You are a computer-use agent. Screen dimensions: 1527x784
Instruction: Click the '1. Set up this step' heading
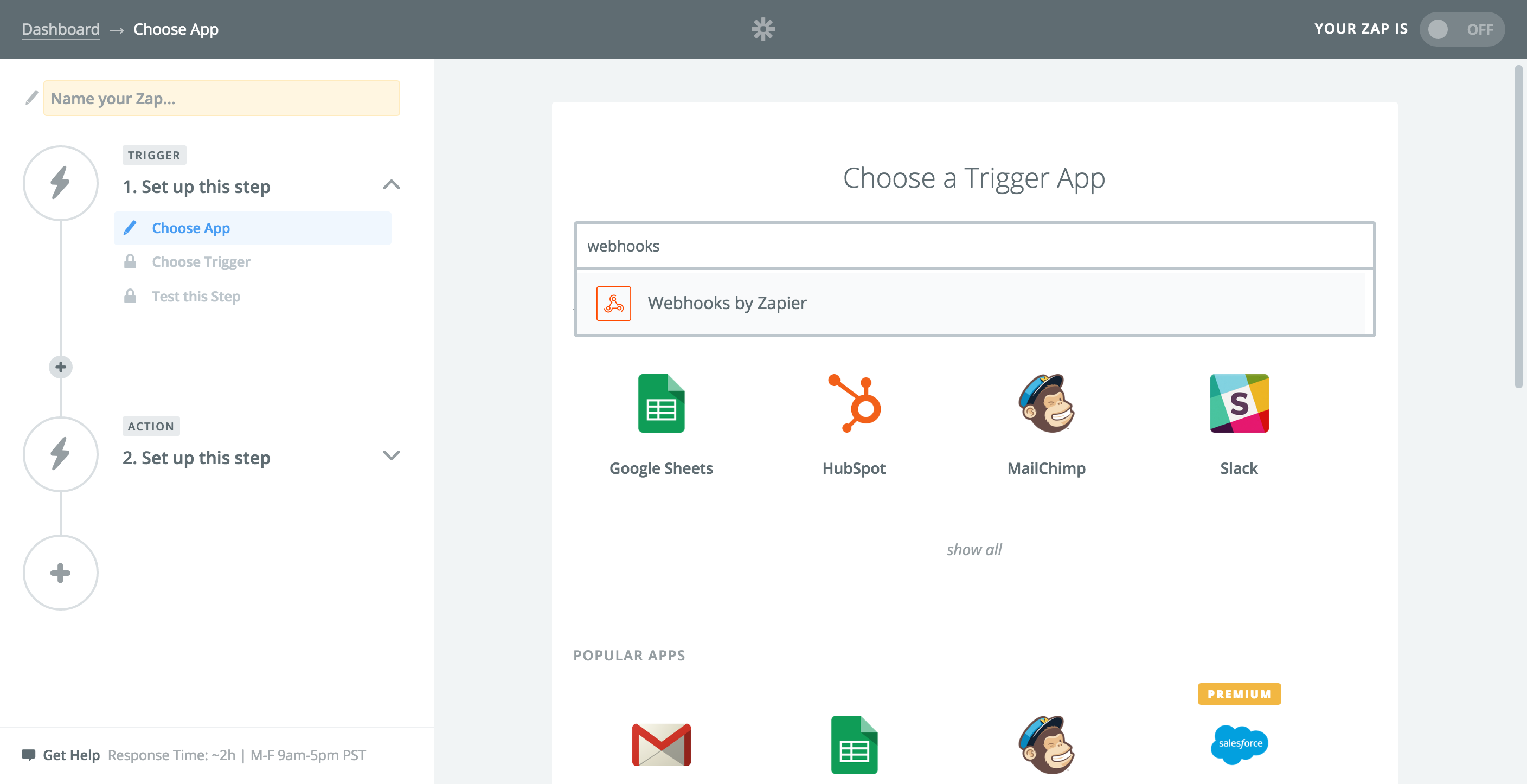pos(196,187)
